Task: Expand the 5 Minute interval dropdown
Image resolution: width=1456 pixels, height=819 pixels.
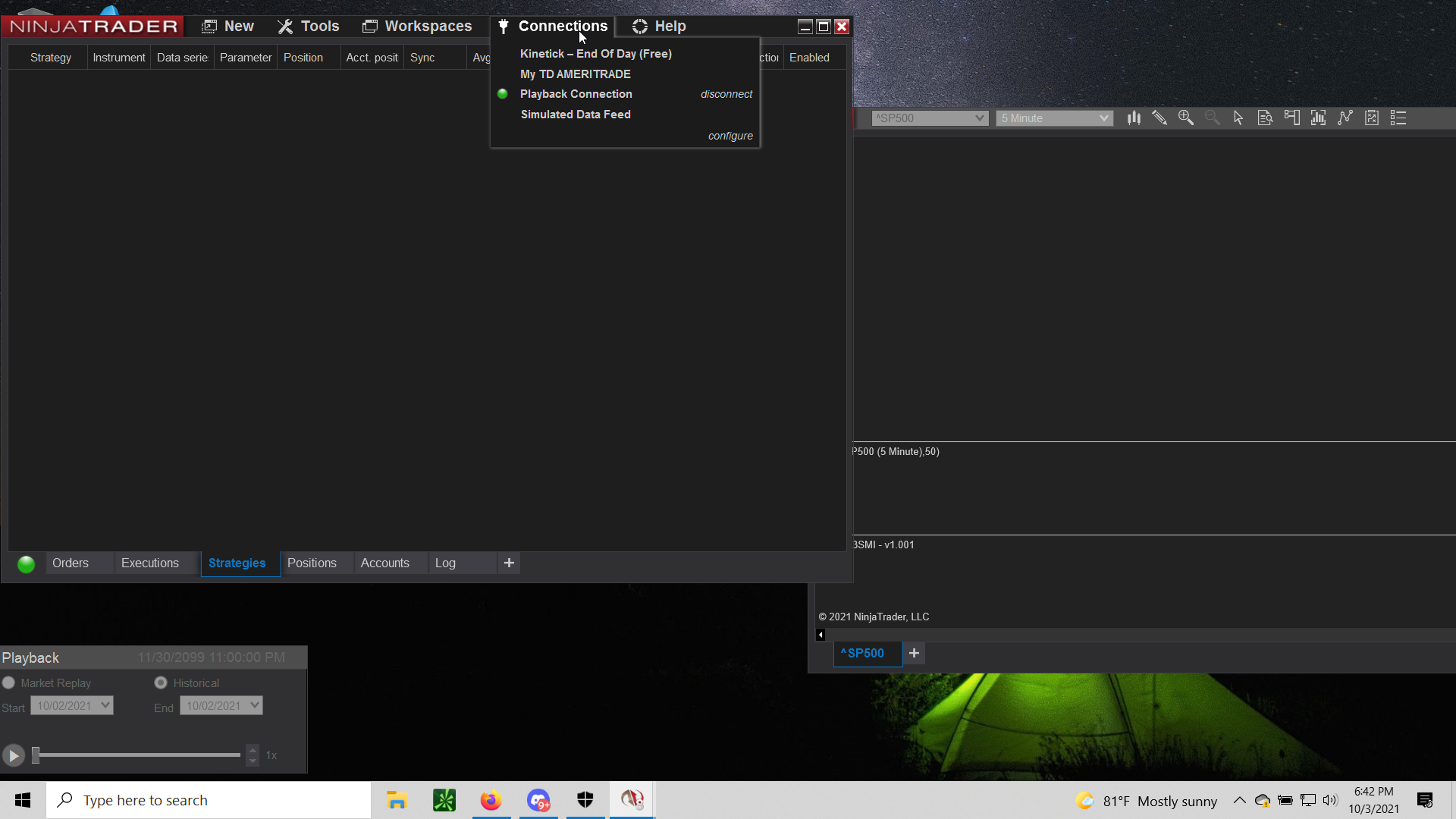Action: (1103, 118)
